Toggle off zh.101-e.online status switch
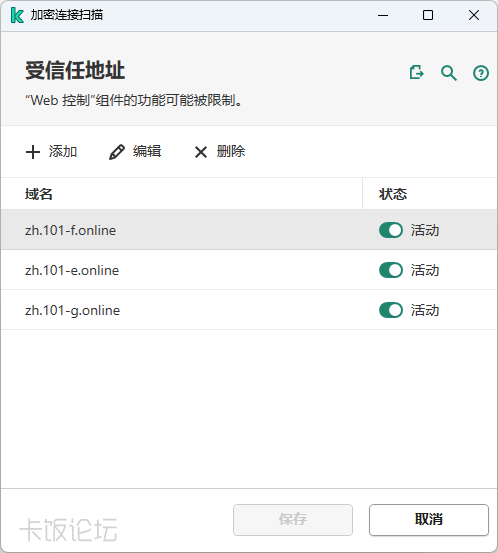Image resolution: width=498 pixels, height=553 pixels. (x=391, y=270)
